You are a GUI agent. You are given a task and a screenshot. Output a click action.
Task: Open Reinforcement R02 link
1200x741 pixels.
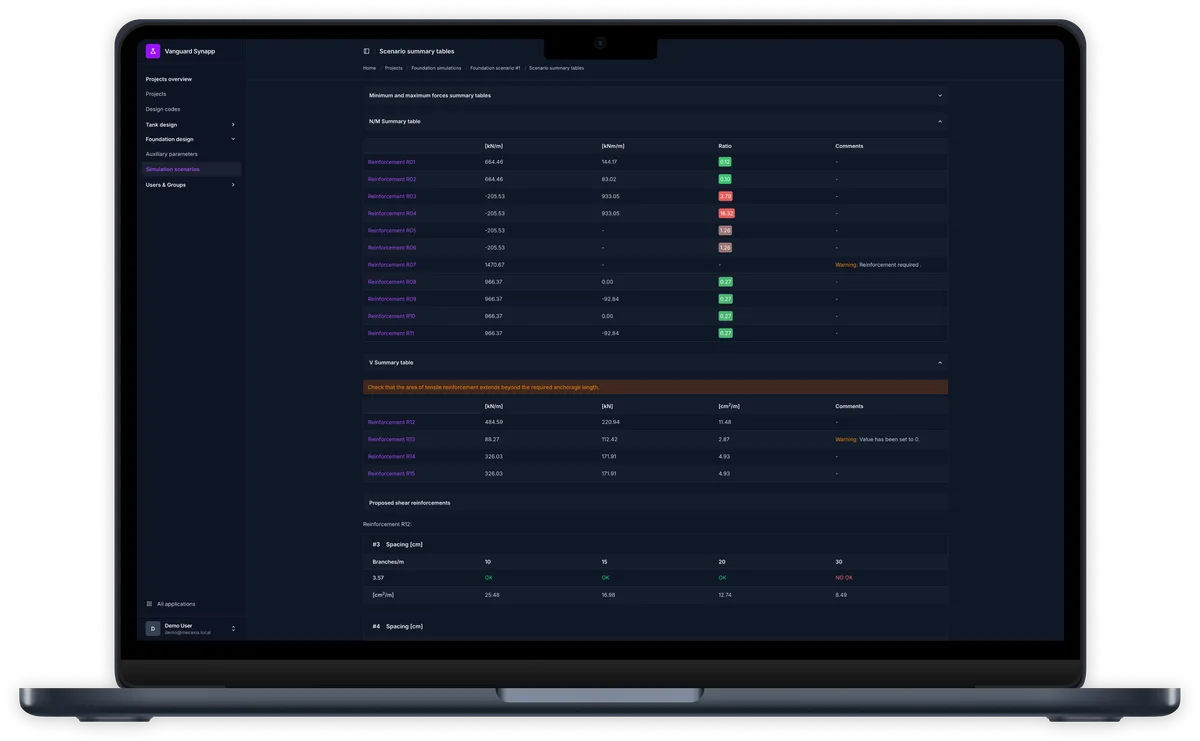click(391, 179)
